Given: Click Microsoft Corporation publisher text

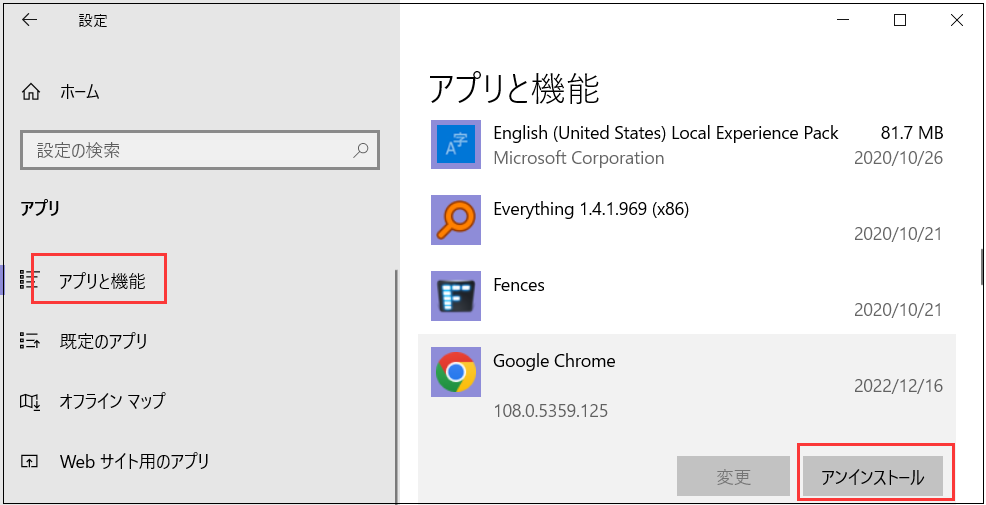Looking at the screenshot, I should 579,158.
